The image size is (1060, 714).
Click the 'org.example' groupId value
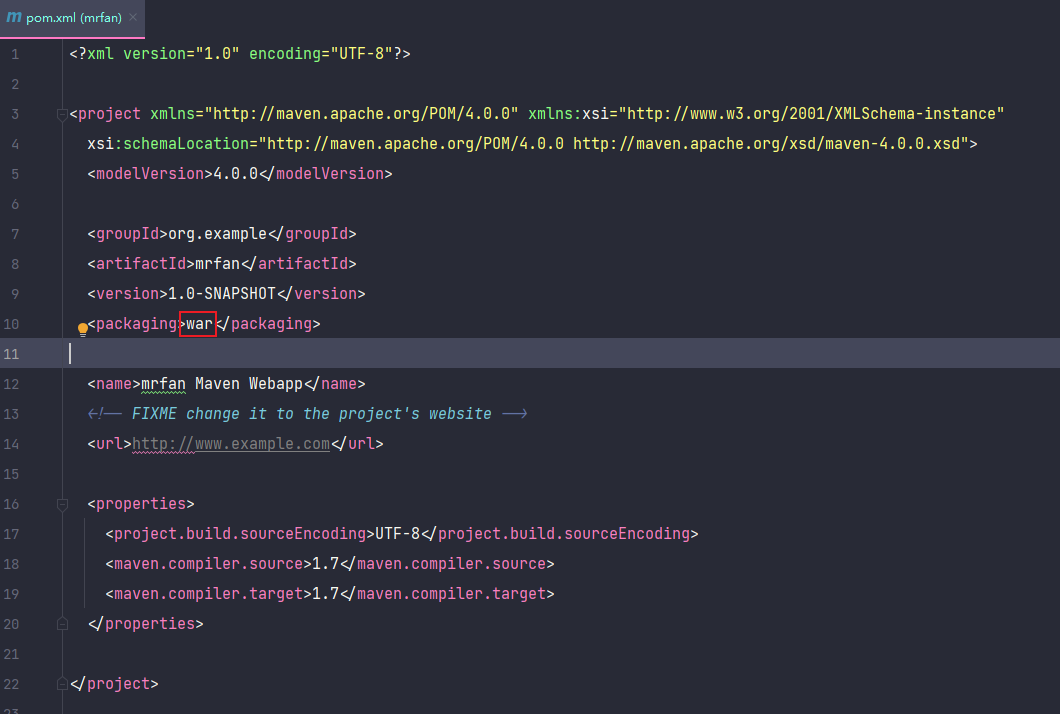point(217,234)
